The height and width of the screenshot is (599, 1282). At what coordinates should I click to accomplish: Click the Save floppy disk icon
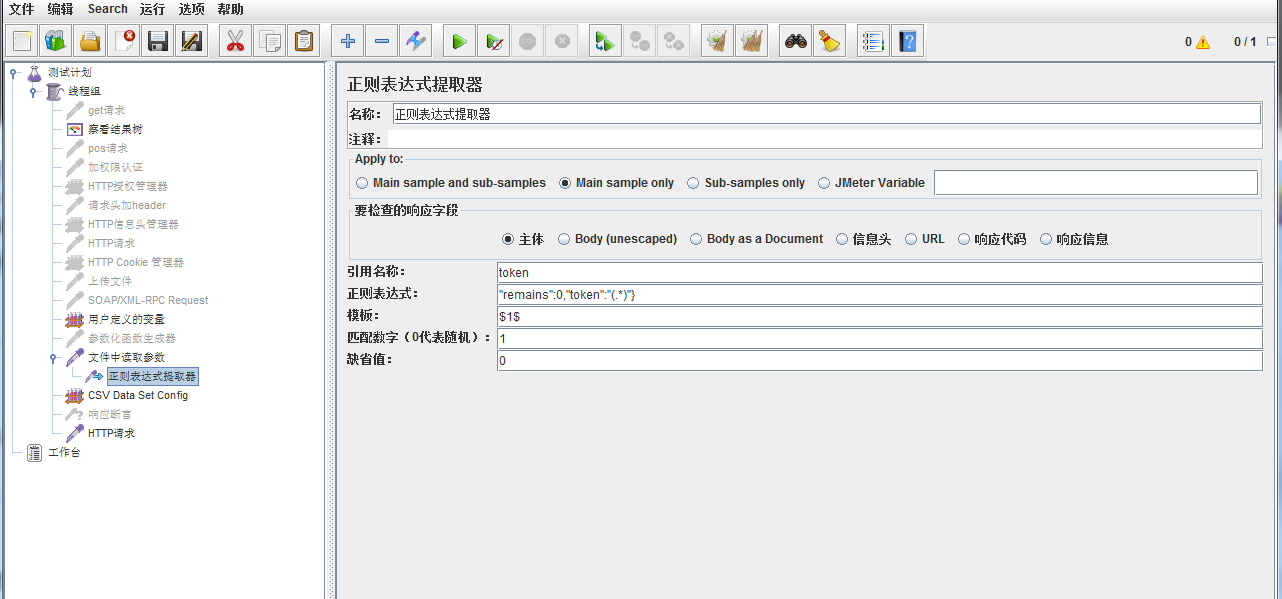[157, 41]
